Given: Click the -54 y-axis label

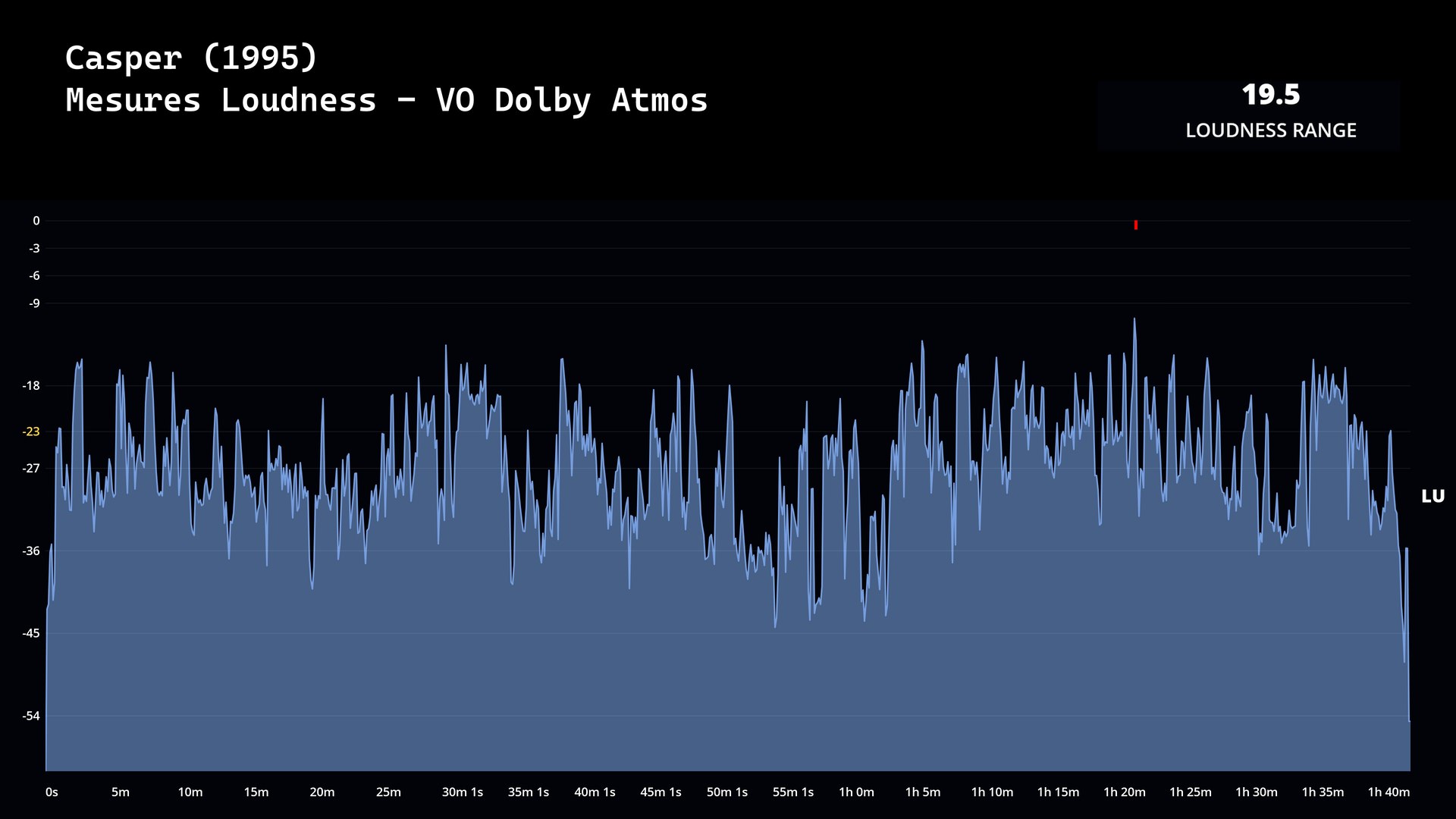Looking at the screenshot, I should (x=31, y=716).
